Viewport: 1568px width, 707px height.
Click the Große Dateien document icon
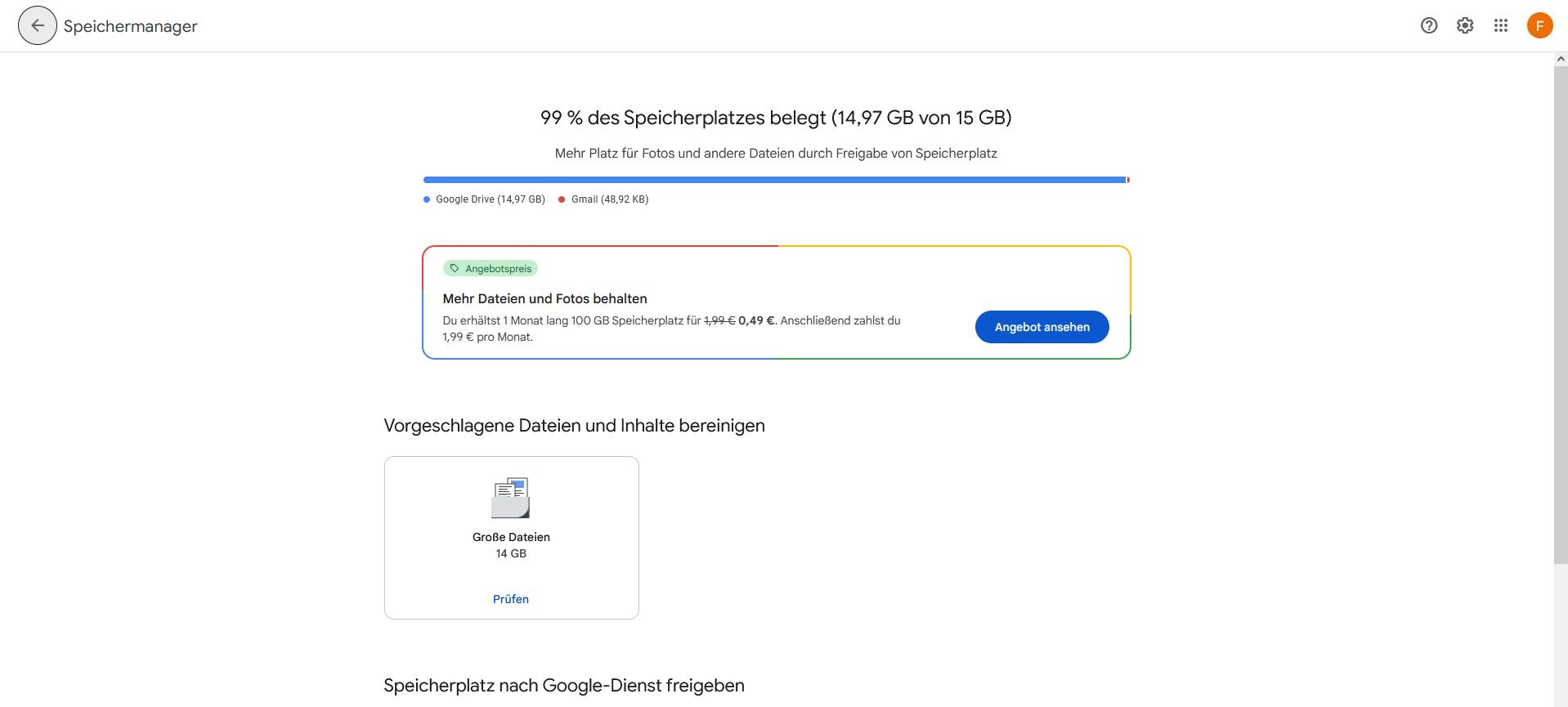coord(511,498)
